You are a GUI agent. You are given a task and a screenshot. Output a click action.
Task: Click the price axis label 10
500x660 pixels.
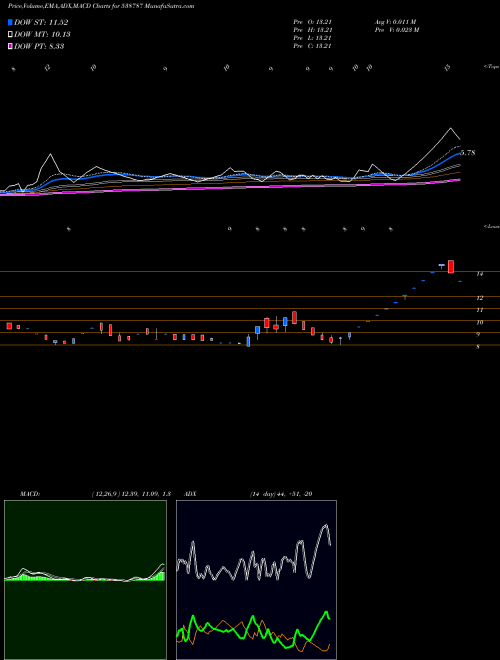tap(479, 323)
